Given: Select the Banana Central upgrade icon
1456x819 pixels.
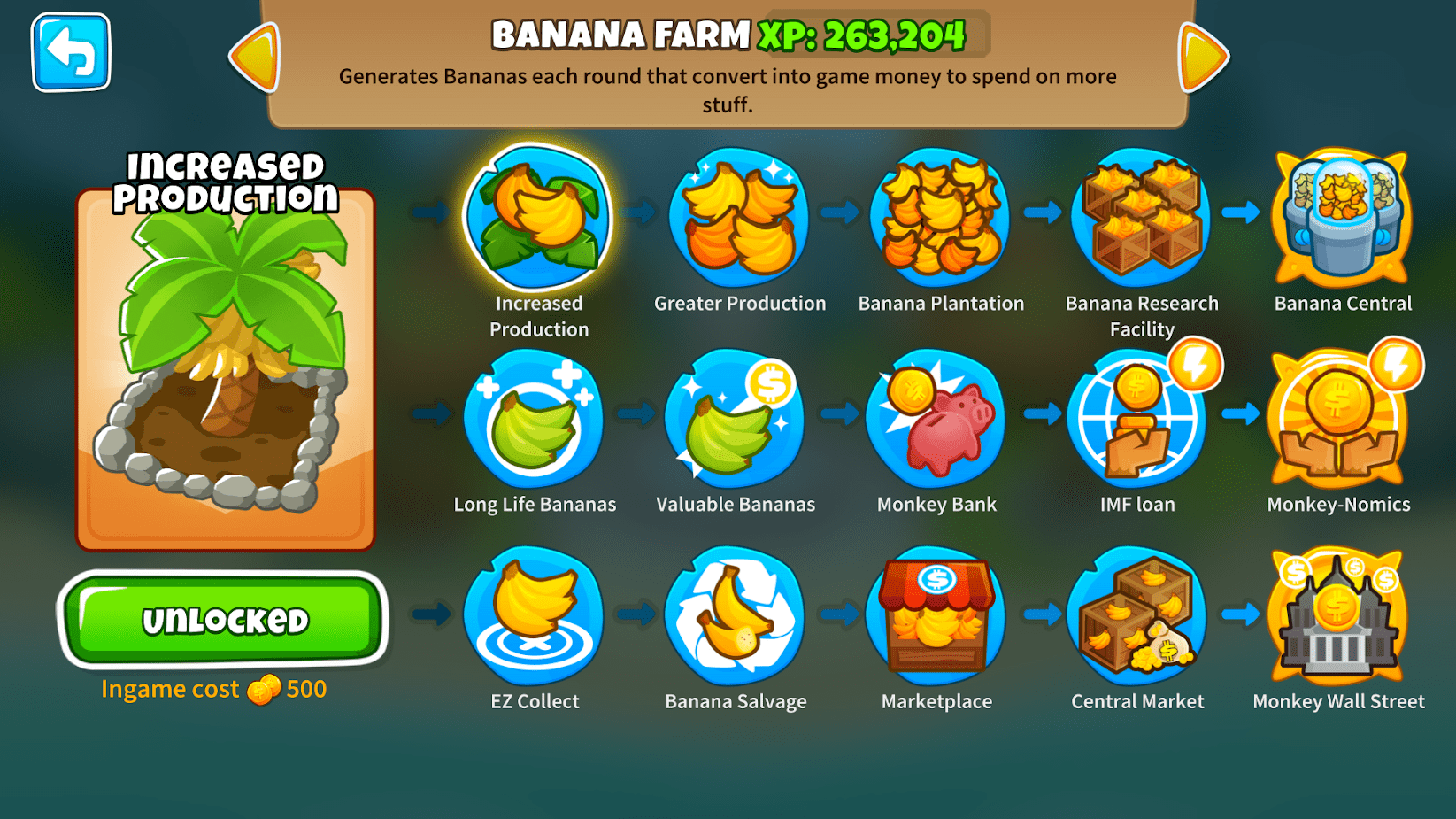Looking at the screenshot, I should [1342, 218].
